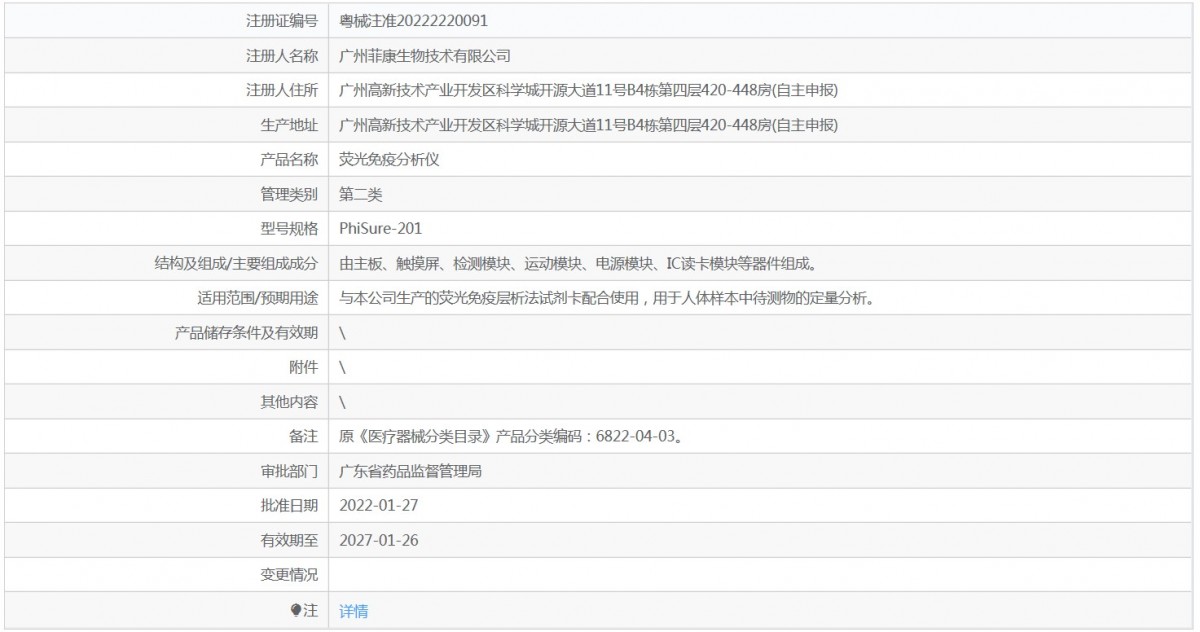The height and width of the screenshot is (632, 1200).
Task: Select model value PhiSure-201
Action: pos(381,229)
